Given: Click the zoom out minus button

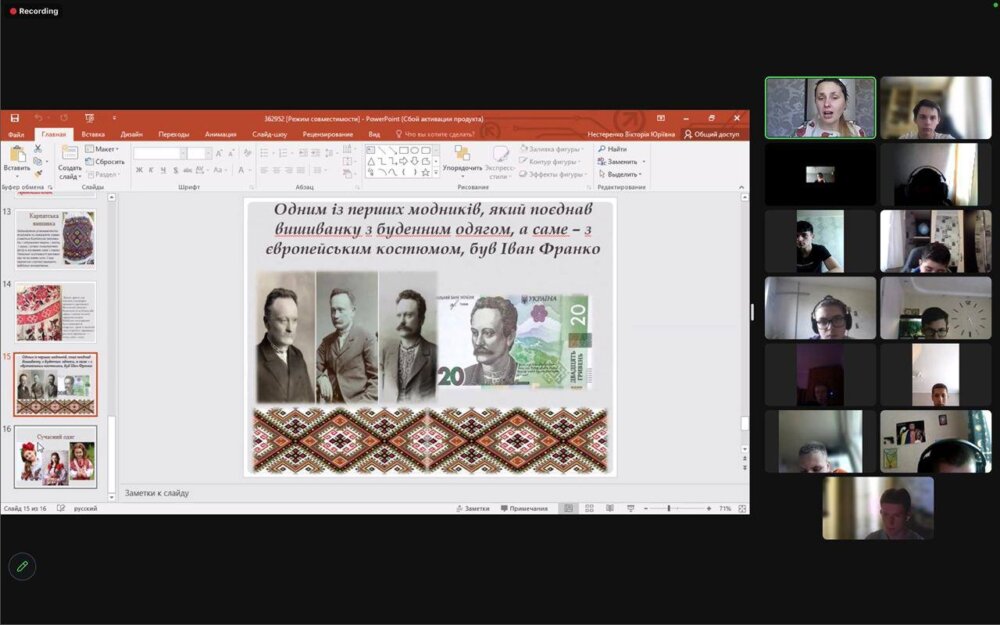Looking at the screenshot, I should click(646, 508).
